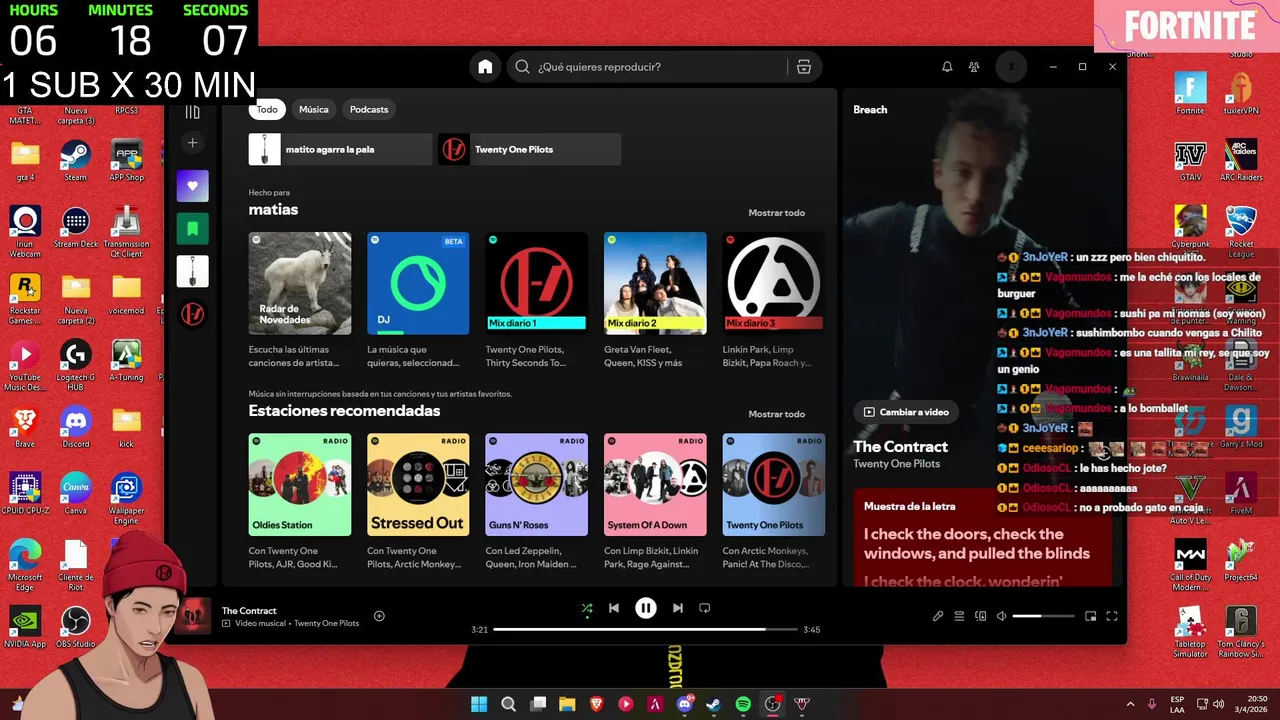The height and width of the screenshot is (720, 1280).
Task: Click Mostrar todo beside Estaciones recomendadas
Action: (776, 414)
